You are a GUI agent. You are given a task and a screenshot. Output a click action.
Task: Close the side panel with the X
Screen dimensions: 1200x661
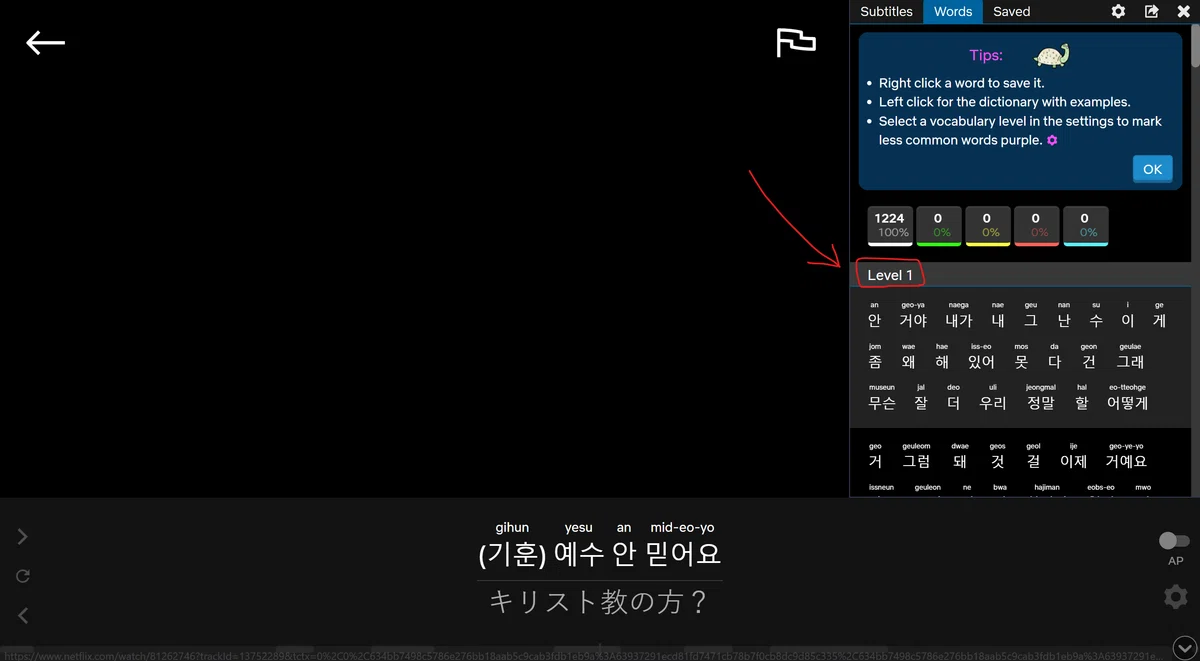tap(1183, 11)
